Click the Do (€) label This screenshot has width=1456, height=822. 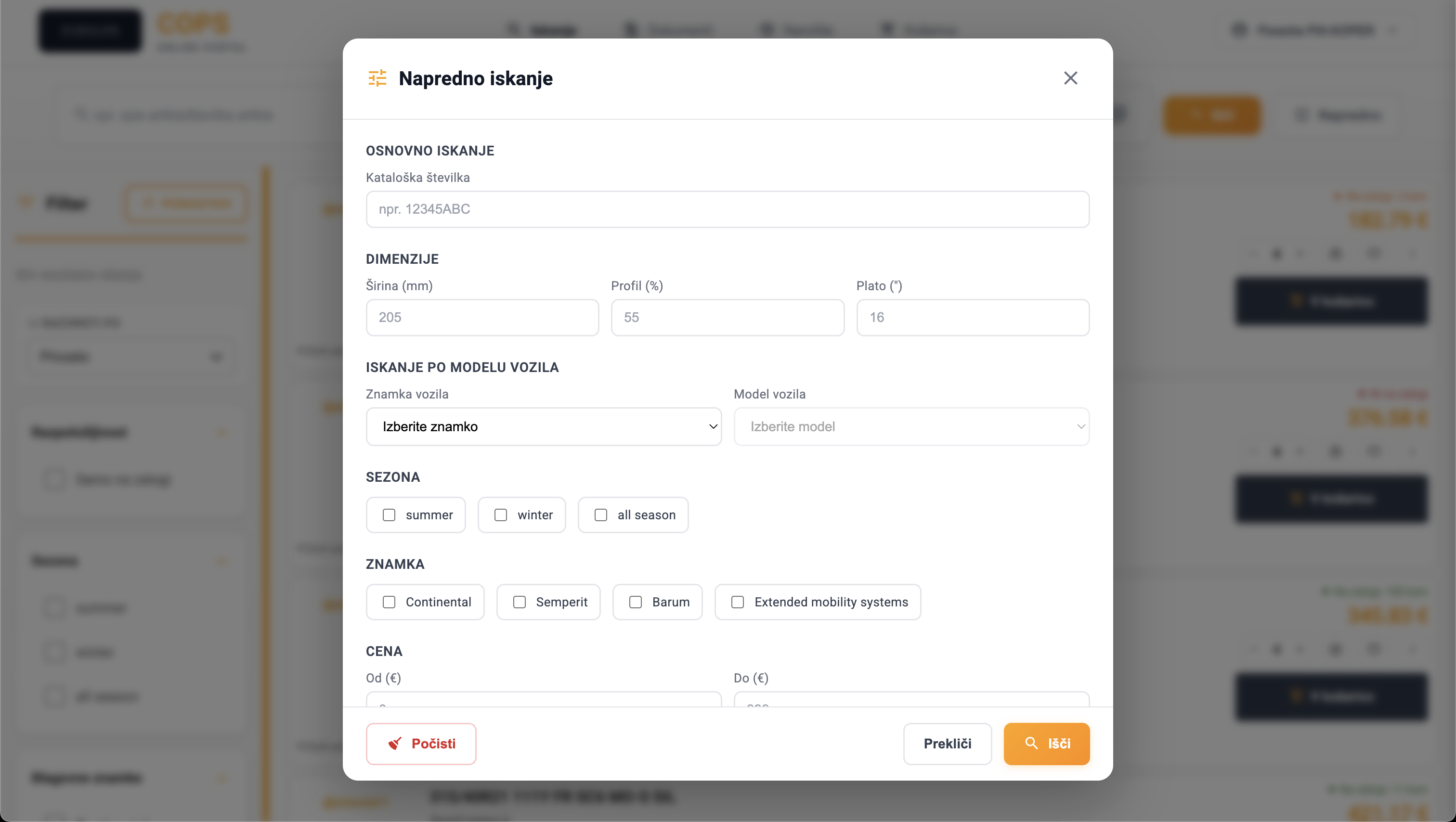click(751, 678)
